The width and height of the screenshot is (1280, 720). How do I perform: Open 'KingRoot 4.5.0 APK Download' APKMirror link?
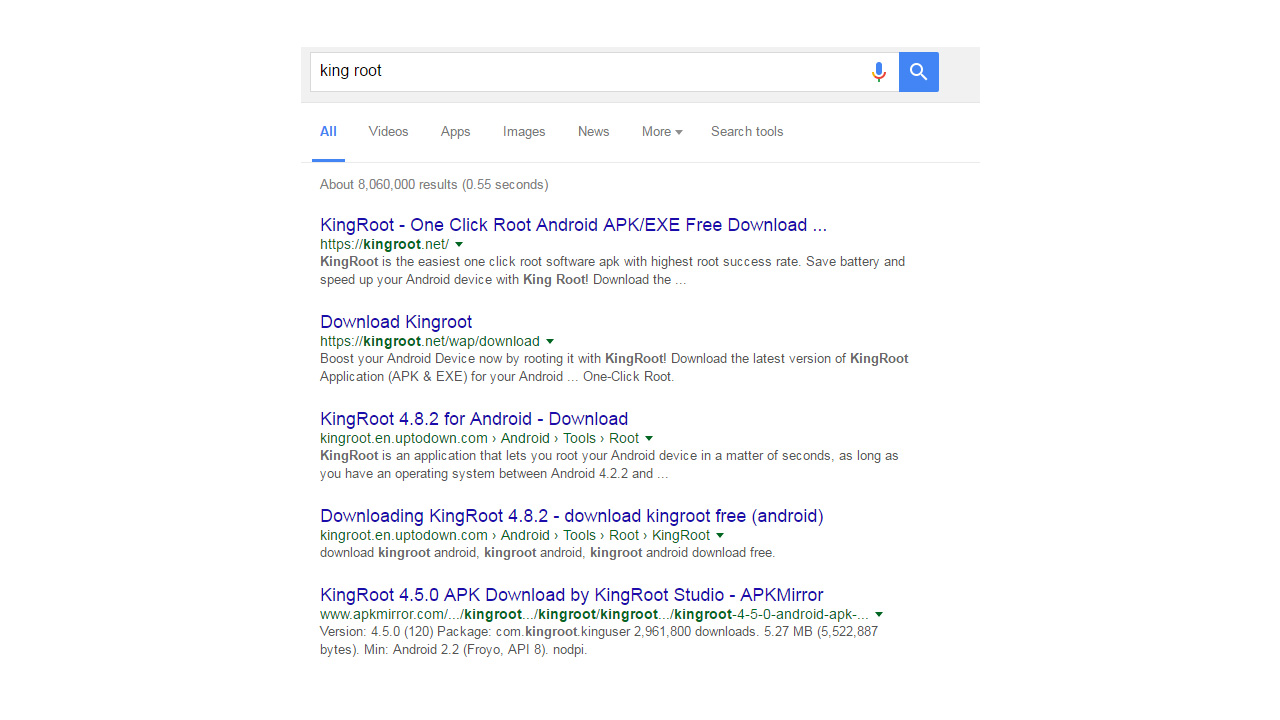tap(572, 595)
